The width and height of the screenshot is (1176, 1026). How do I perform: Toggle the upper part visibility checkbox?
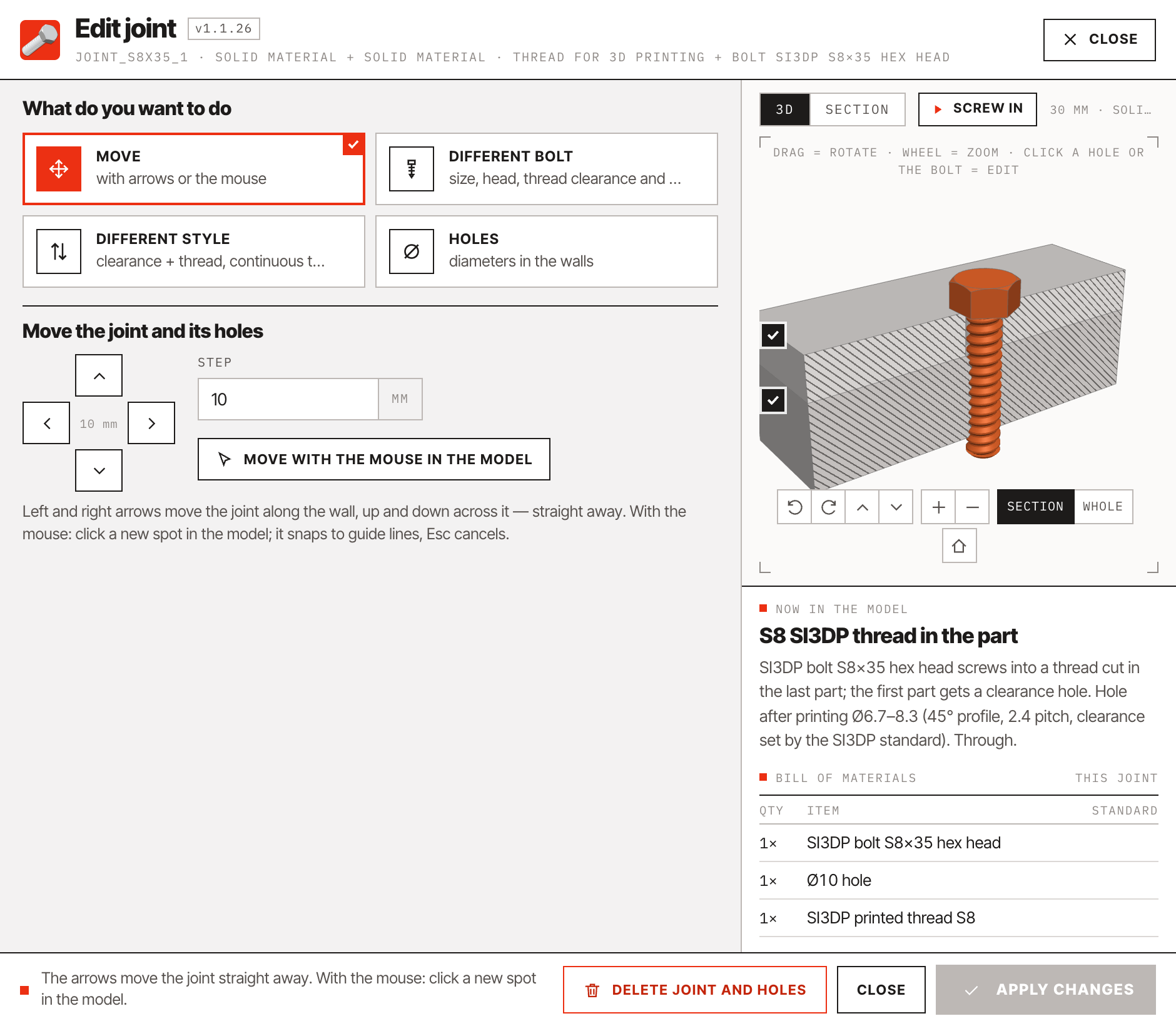773,335
